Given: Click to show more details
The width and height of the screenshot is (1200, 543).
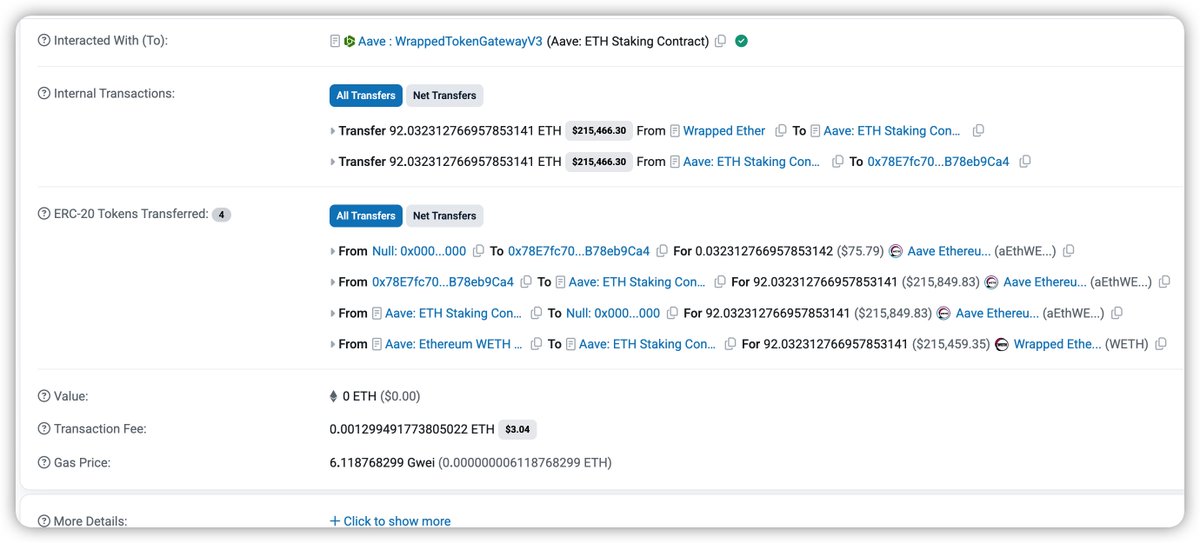Looking at the screenshot, I should pos(390,521).
